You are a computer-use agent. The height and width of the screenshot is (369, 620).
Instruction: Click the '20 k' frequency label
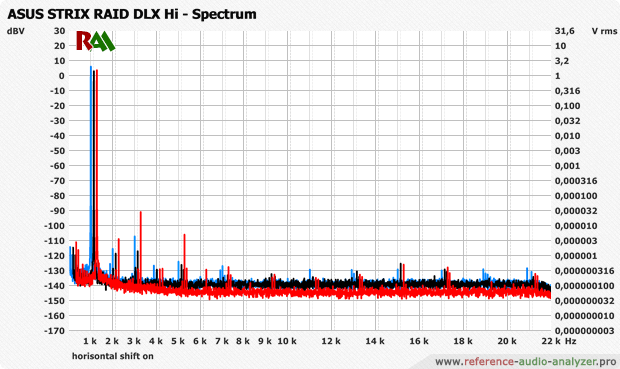click(x=507, y=341)
